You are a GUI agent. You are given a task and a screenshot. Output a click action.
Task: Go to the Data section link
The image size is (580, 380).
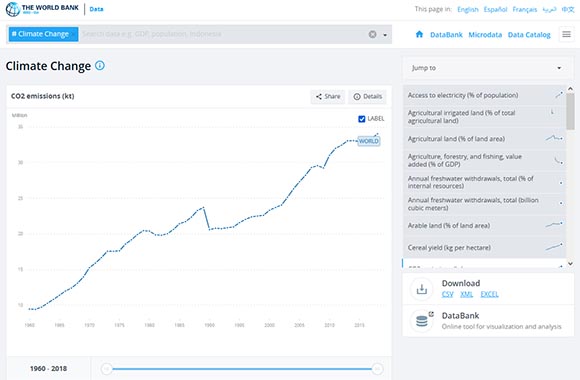[96, 9]
